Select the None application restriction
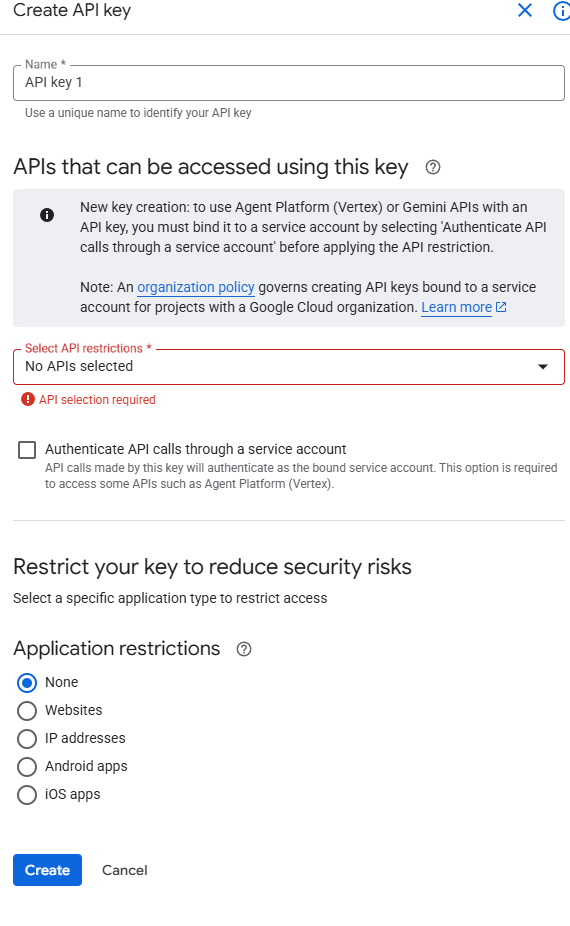The image size is (570, 926). (27, 683)
